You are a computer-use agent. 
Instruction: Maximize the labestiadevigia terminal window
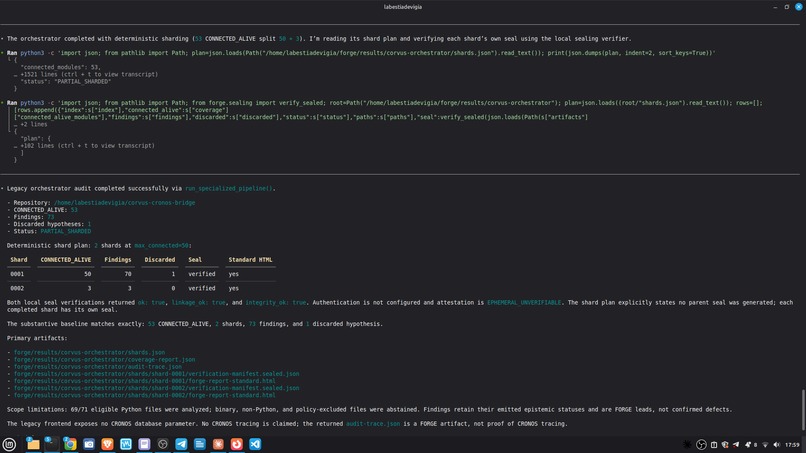coord(786,7)
